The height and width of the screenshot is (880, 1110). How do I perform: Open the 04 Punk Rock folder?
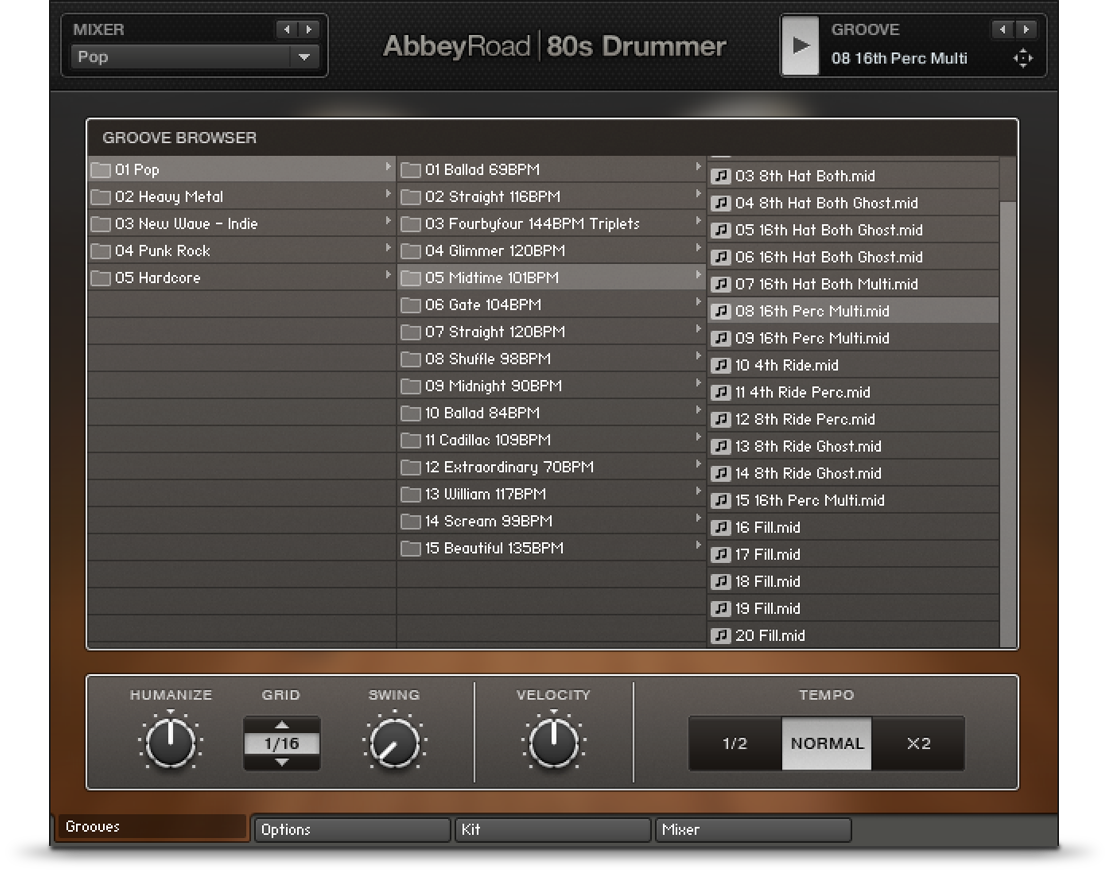(241, 251)
